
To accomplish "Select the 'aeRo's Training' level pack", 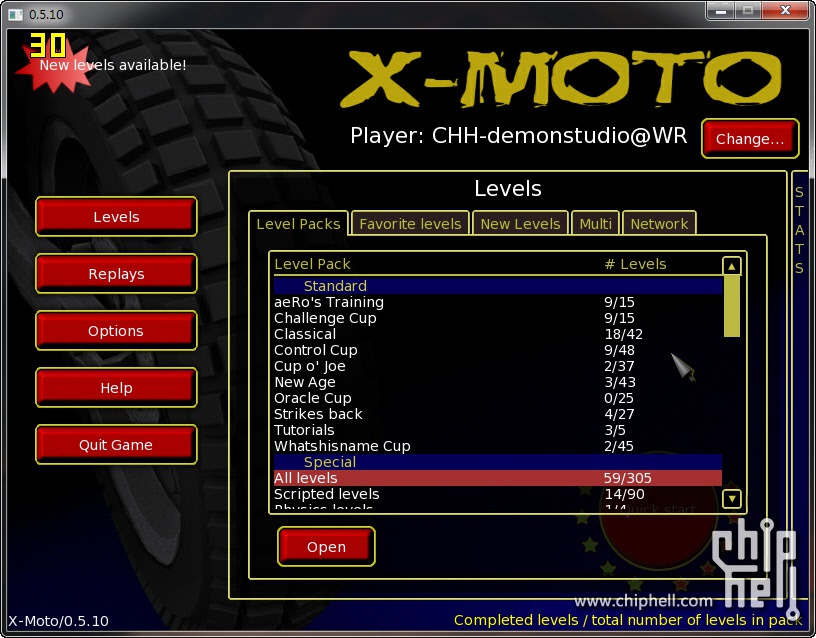I will coord(498,302).
